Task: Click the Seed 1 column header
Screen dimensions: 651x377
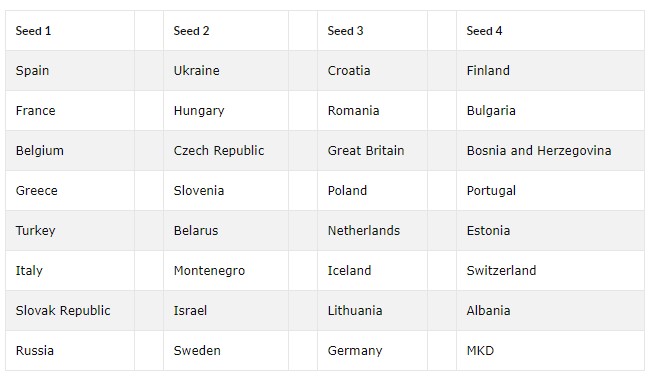Action: click(33, 31)
